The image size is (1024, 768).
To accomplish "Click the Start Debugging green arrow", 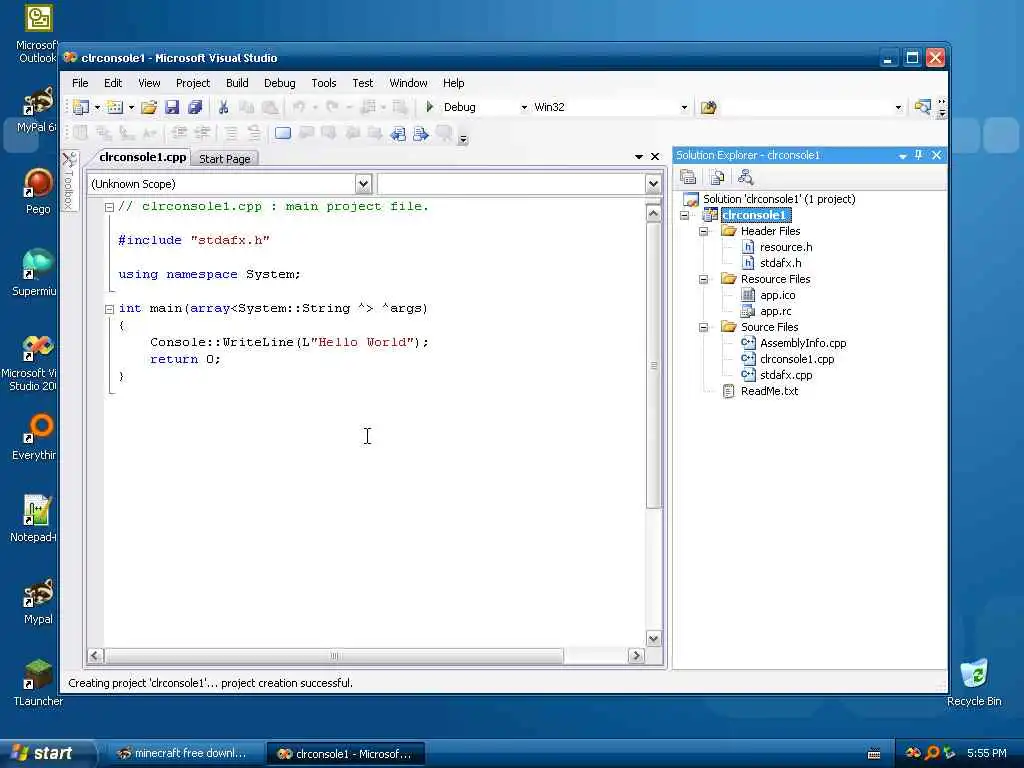I will coord(429,106).
